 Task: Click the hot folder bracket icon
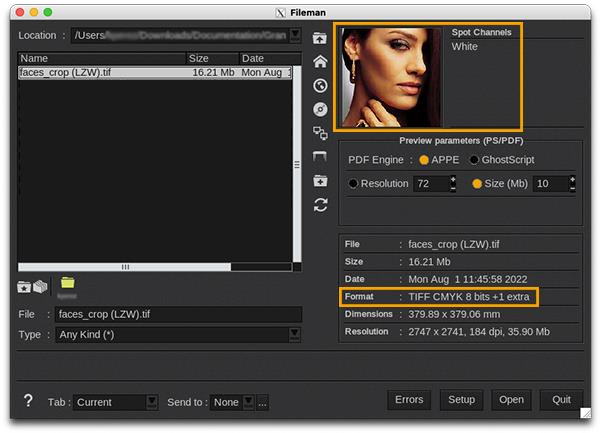[x=320, y=156]
